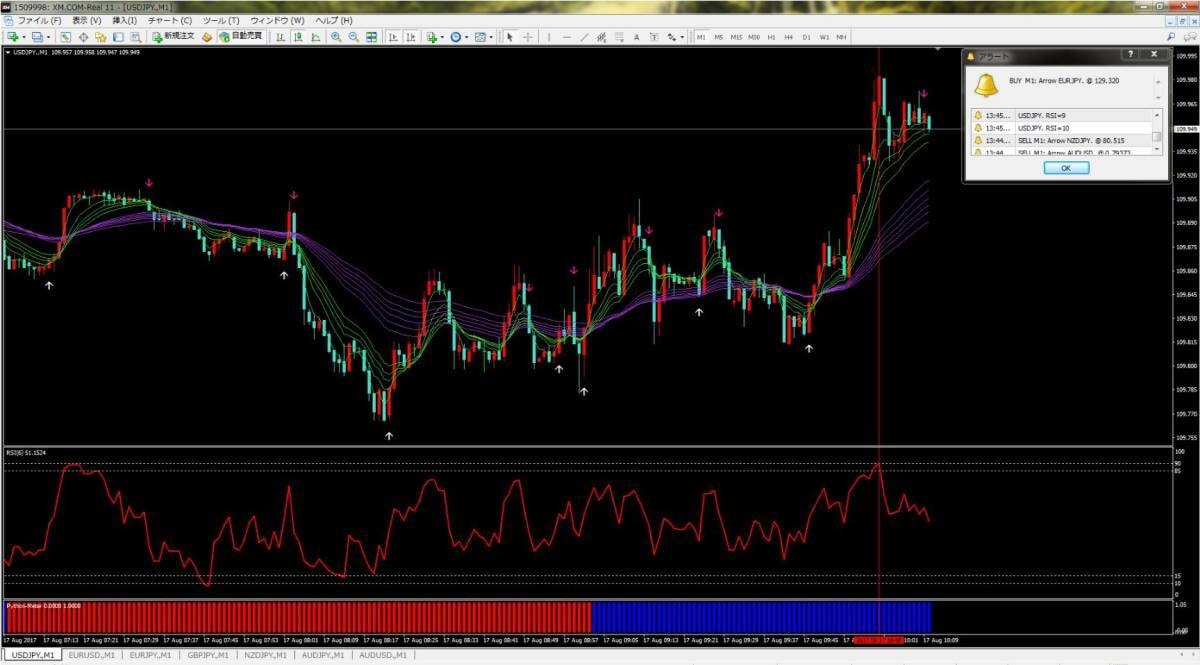Switch to M5 timeframe
Image resolution: width=1200 pixels, height=665 pixels.
[x=719, y=37]
